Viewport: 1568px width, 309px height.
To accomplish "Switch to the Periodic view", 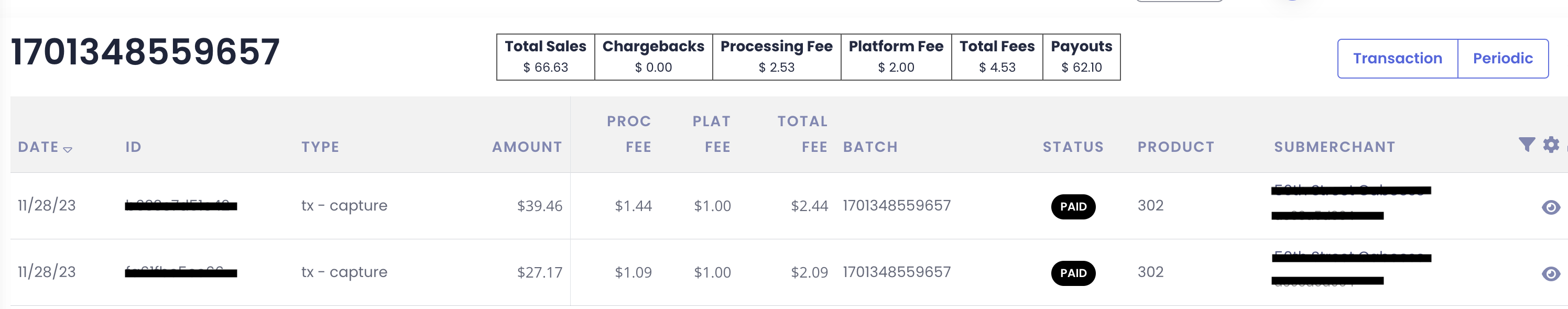I will pyautogui.click(x=1502, y=58).
